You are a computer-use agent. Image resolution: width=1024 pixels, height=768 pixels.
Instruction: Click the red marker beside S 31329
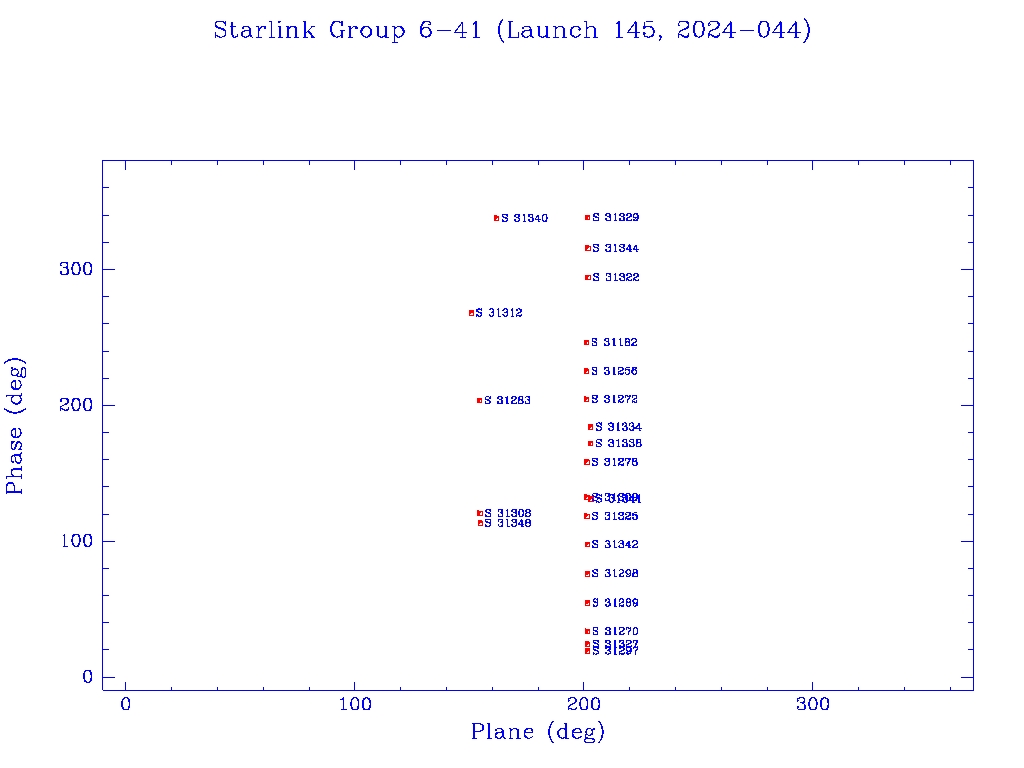coord(588,217)
